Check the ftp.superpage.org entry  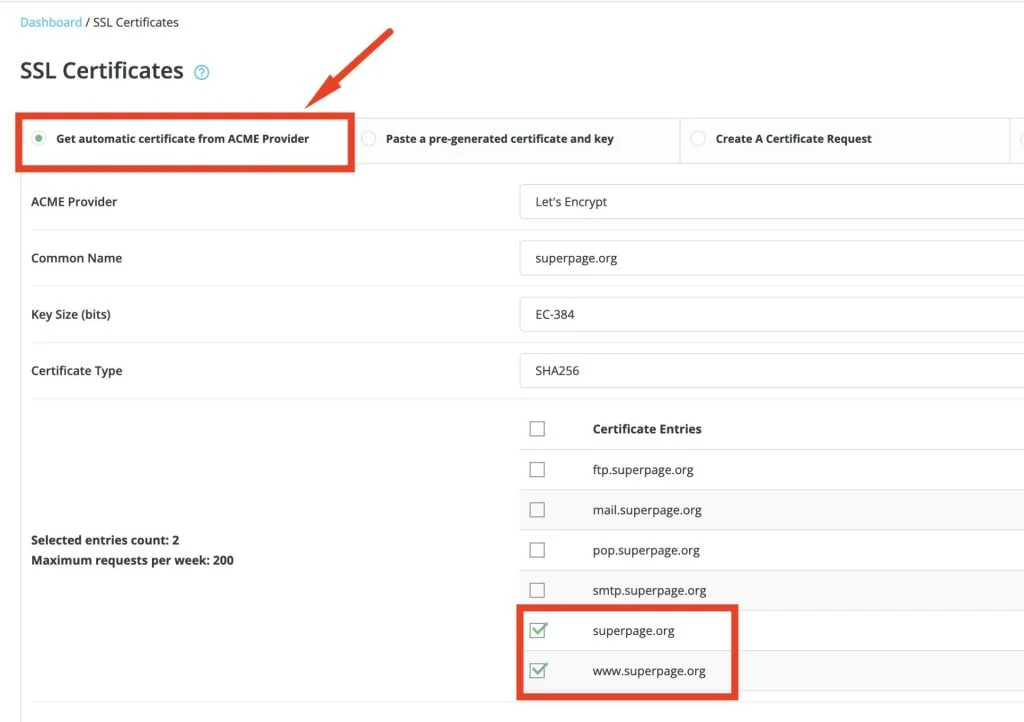[x=537, y=469]
